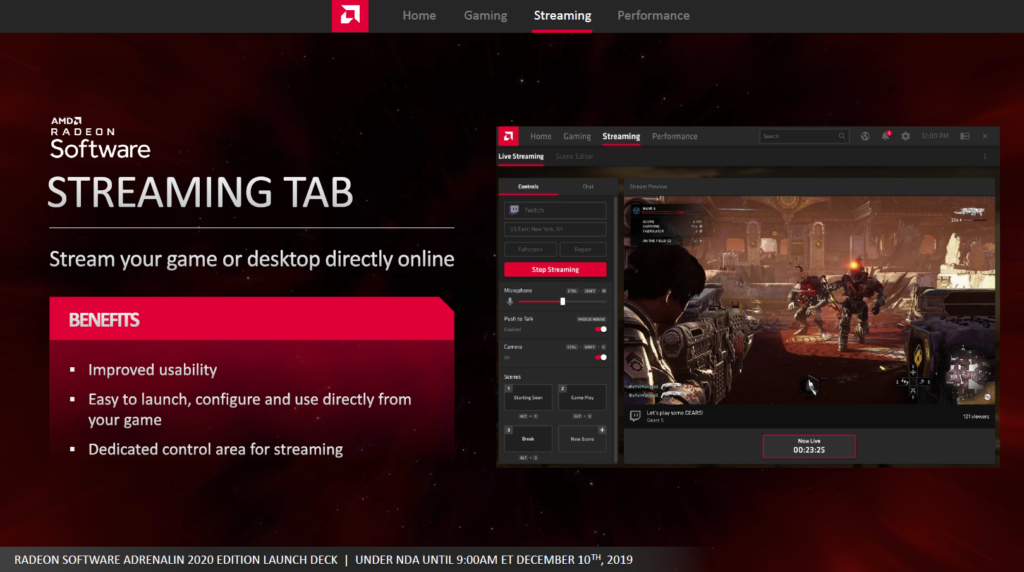Image resolution: width=1024 pixels, height=572 pixels.
Task: Open the Performance tab in the Radeon window
Action: 675,136
